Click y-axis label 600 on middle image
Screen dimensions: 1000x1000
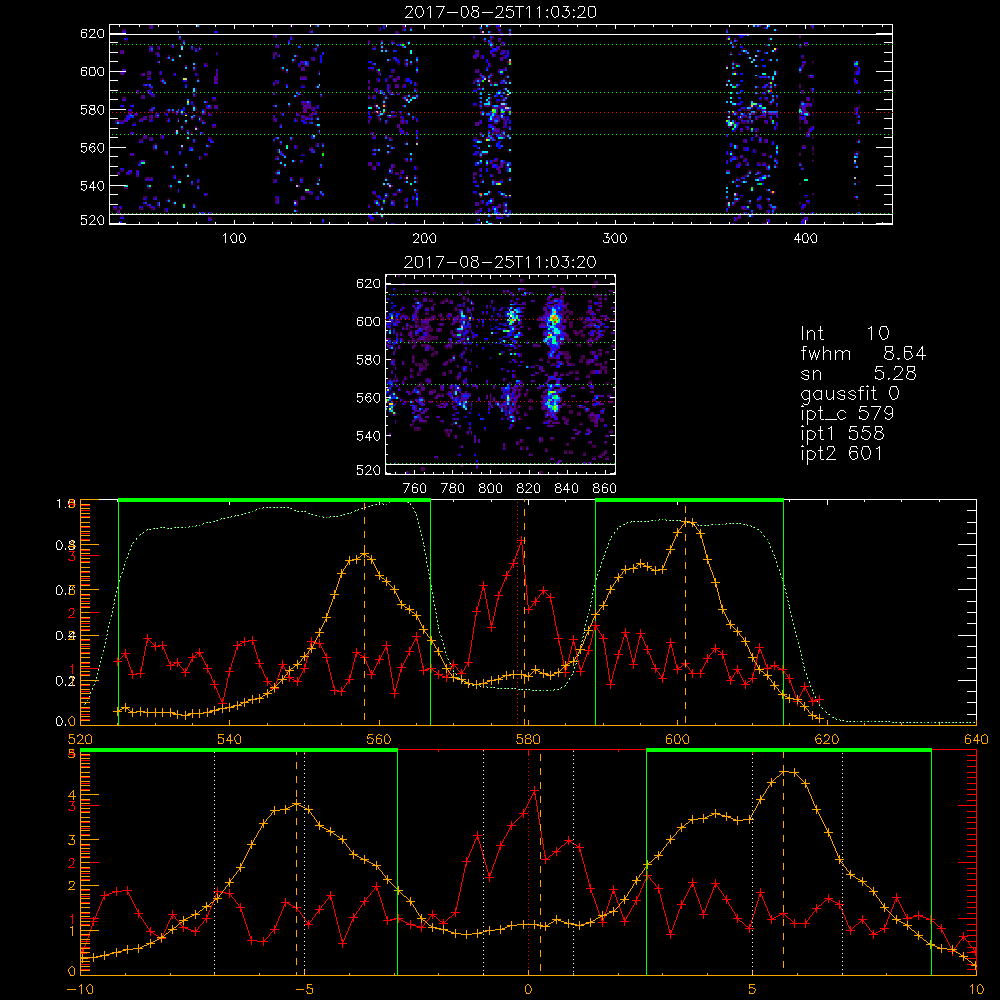pyautogui.click(x=368, y=321)
